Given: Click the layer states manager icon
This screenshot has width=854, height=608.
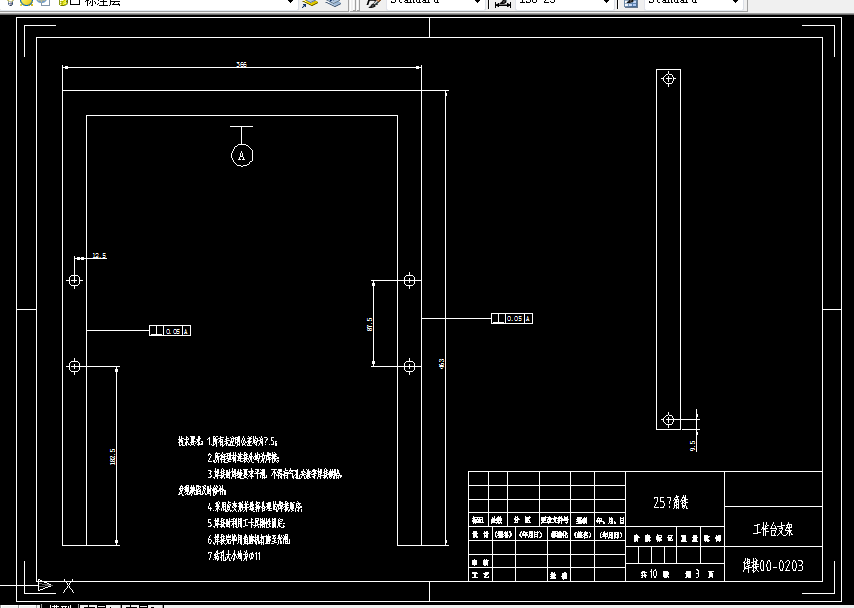Looking at the screenshot, I should [x=333, y=3].
